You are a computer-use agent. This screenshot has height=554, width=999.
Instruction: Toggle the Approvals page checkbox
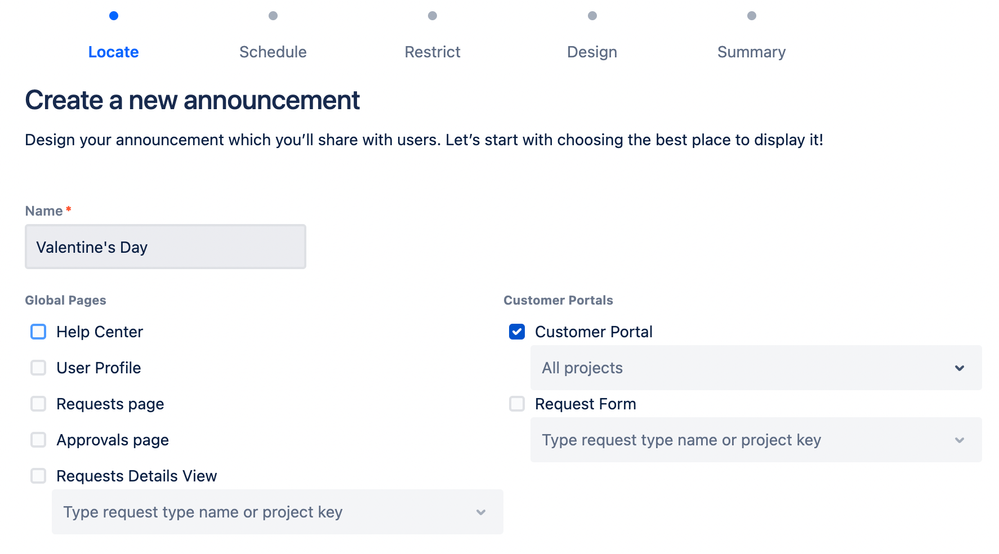coord(38,440)
